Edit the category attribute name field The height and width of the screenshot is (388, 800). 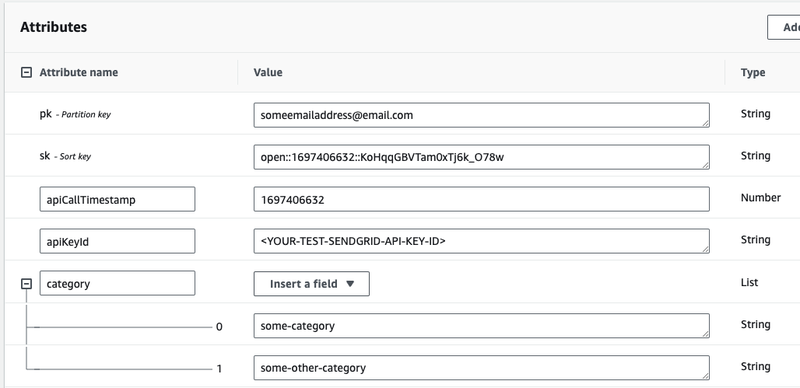117,283
